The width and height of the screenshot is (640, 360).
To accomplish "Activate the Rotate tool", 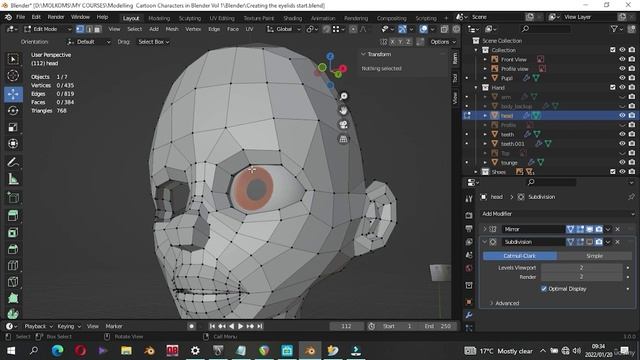I will [13, 111].
